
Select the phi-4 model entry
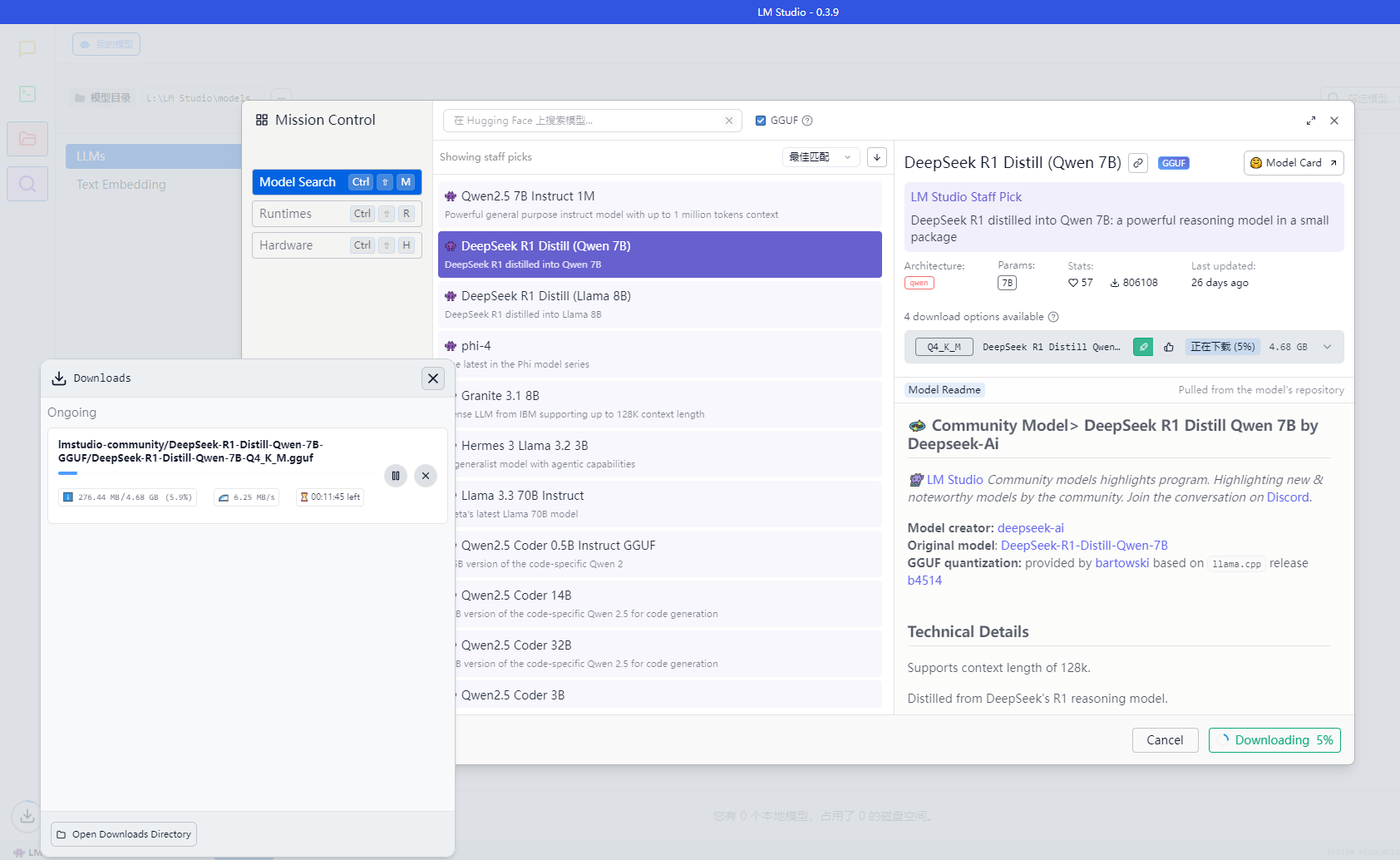coord(660,354)
